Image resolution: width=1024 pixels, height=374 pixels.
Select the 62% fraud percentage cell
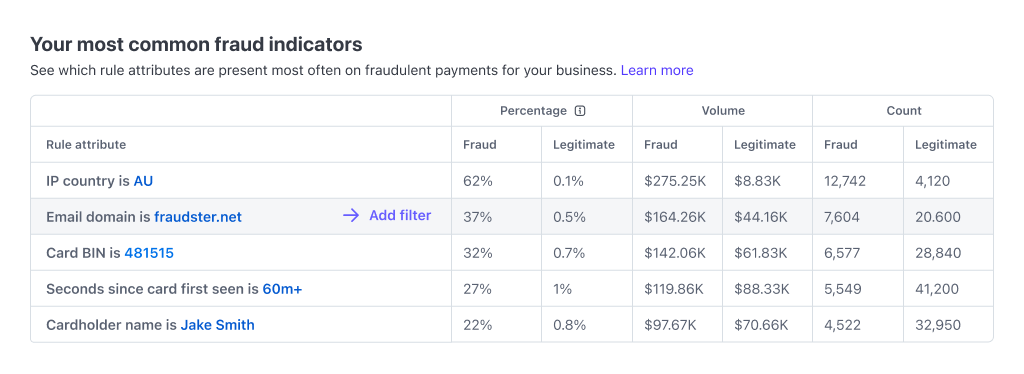pos(496,181)
